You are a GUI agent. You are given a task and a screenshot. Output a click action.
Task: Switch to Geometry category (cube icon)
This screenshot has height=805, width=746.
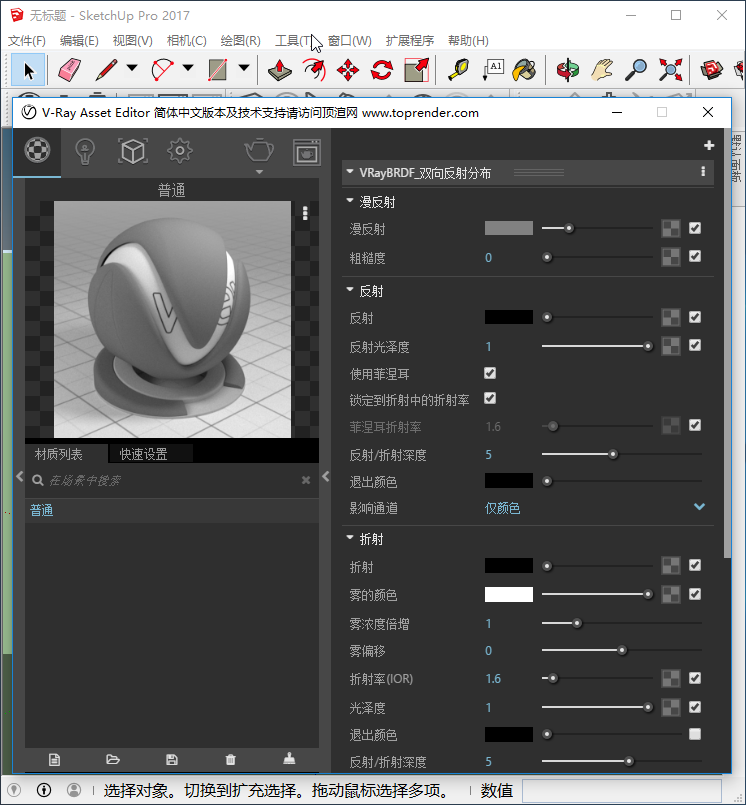click(x=133, y=151)
